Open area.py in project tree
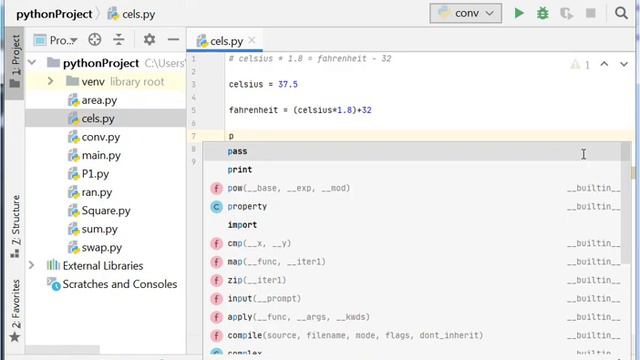This screenshot has height=360, width=640. tap(99, 100)
